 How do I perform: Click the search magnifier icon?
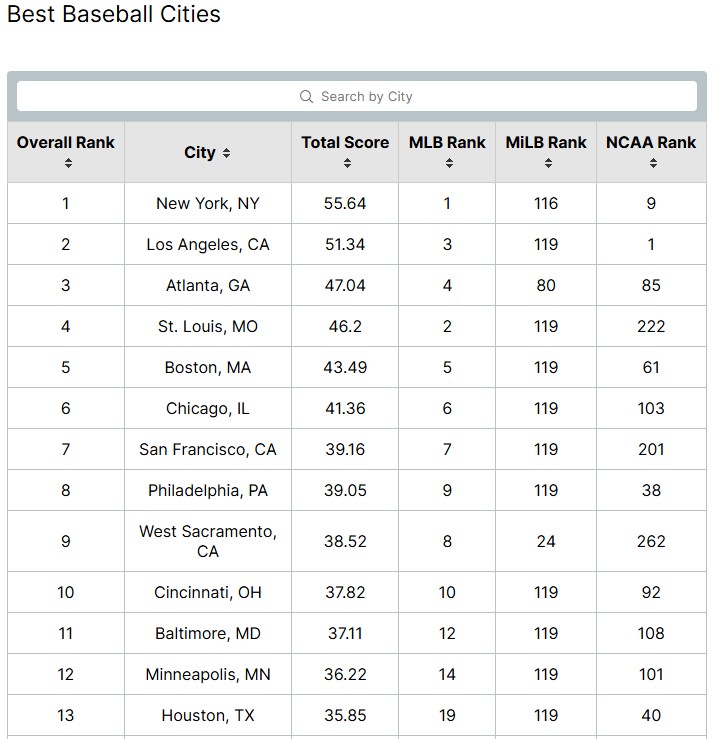tap(307, 97)
